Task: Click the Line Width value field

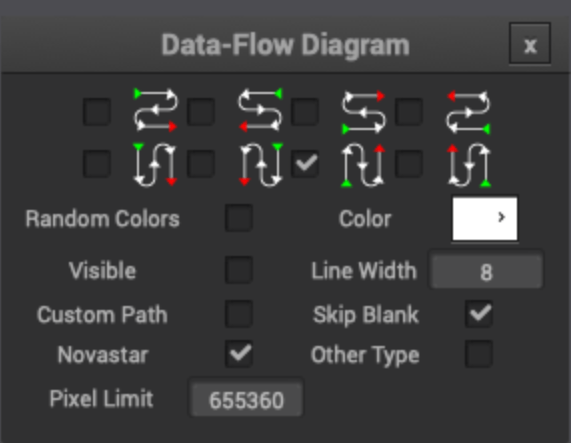Action: click(x=486, y=271)
